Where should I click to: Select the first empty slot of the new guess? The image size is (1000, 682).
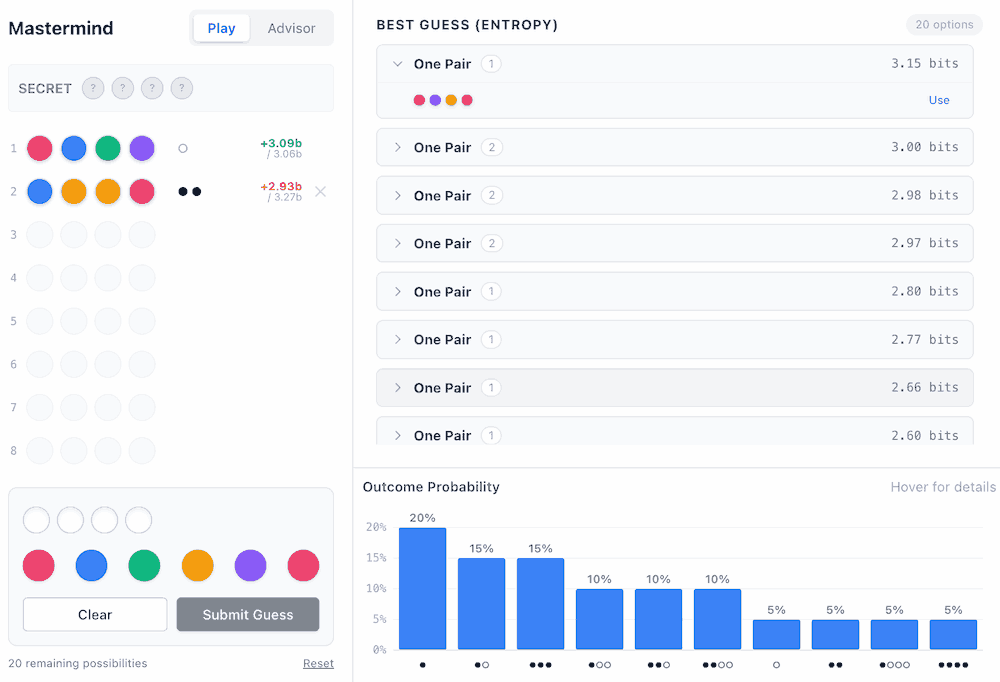click(x=36, y=520)
